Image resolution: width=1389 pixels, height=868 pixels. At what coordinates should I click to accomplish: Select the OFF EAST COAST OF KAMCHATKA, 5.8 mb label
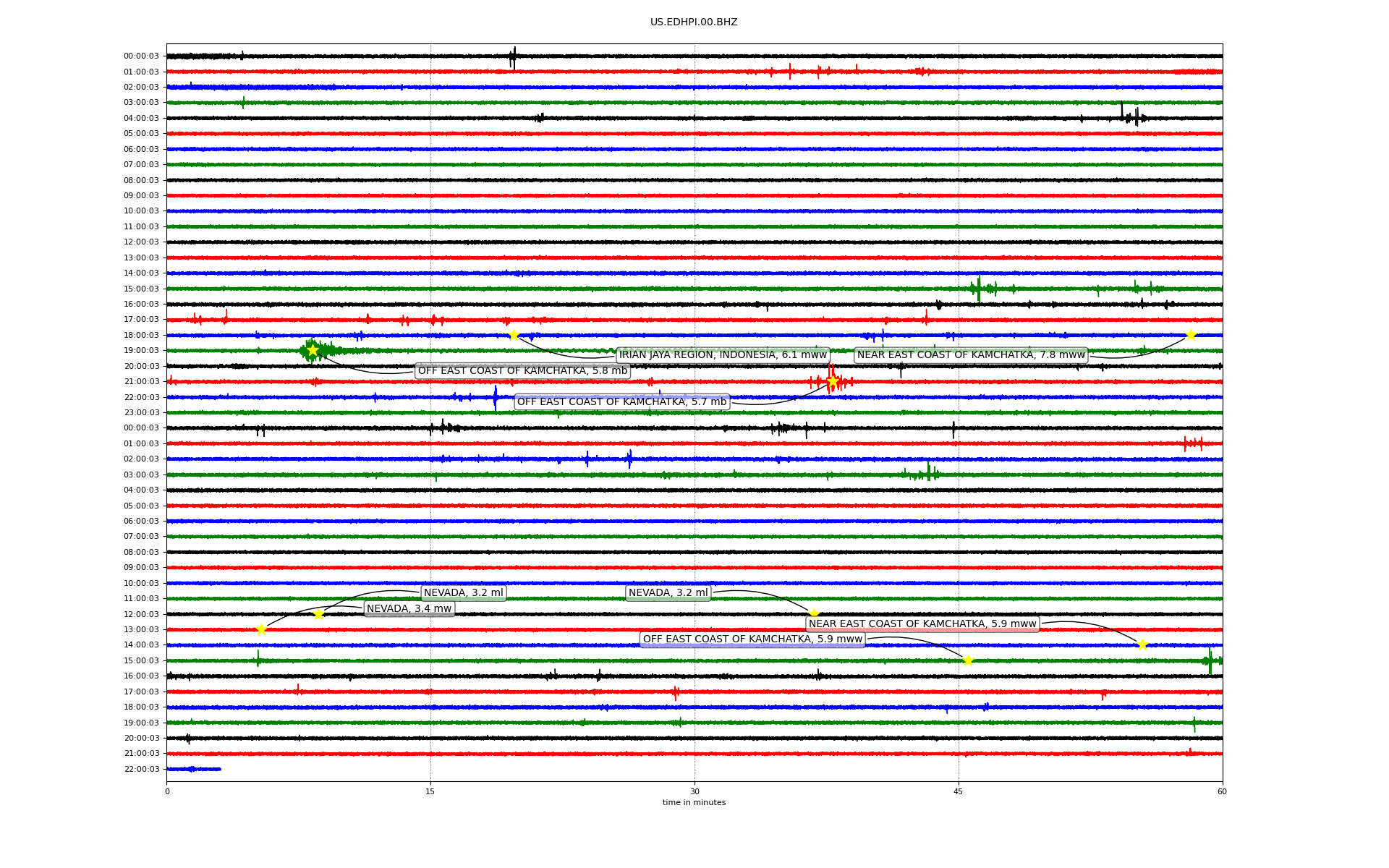[x=522, y=370]
